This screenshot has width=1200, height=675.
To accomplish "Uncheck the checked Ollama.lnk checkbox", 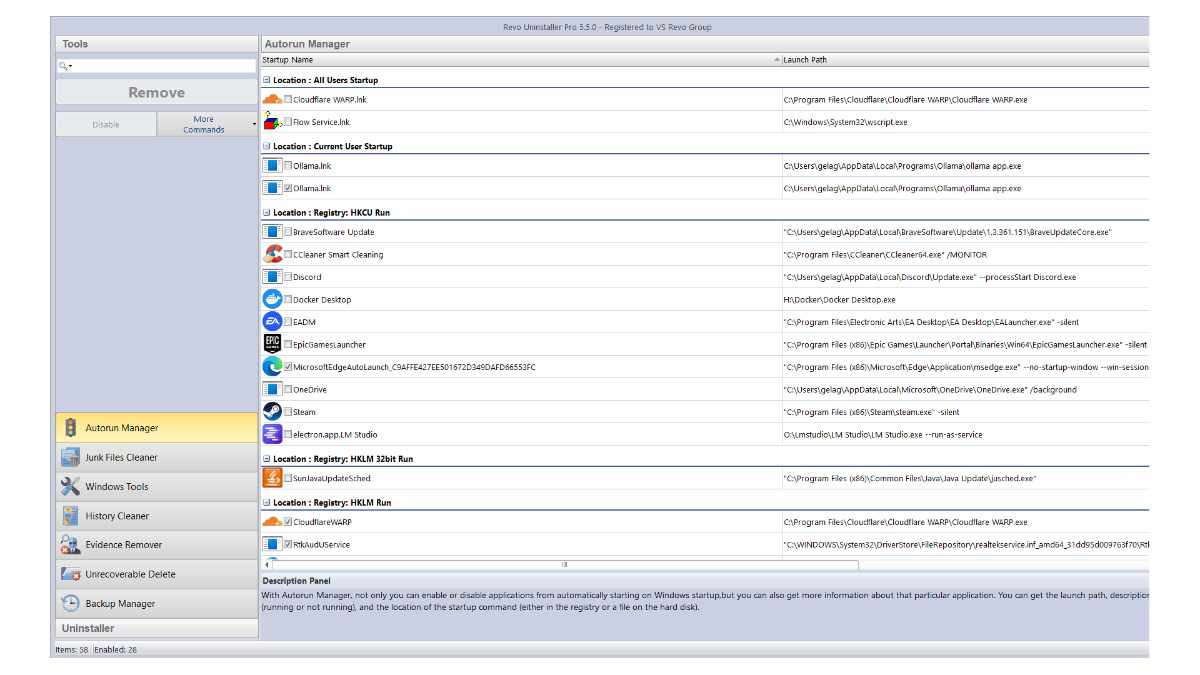I will tap(288, 188).
